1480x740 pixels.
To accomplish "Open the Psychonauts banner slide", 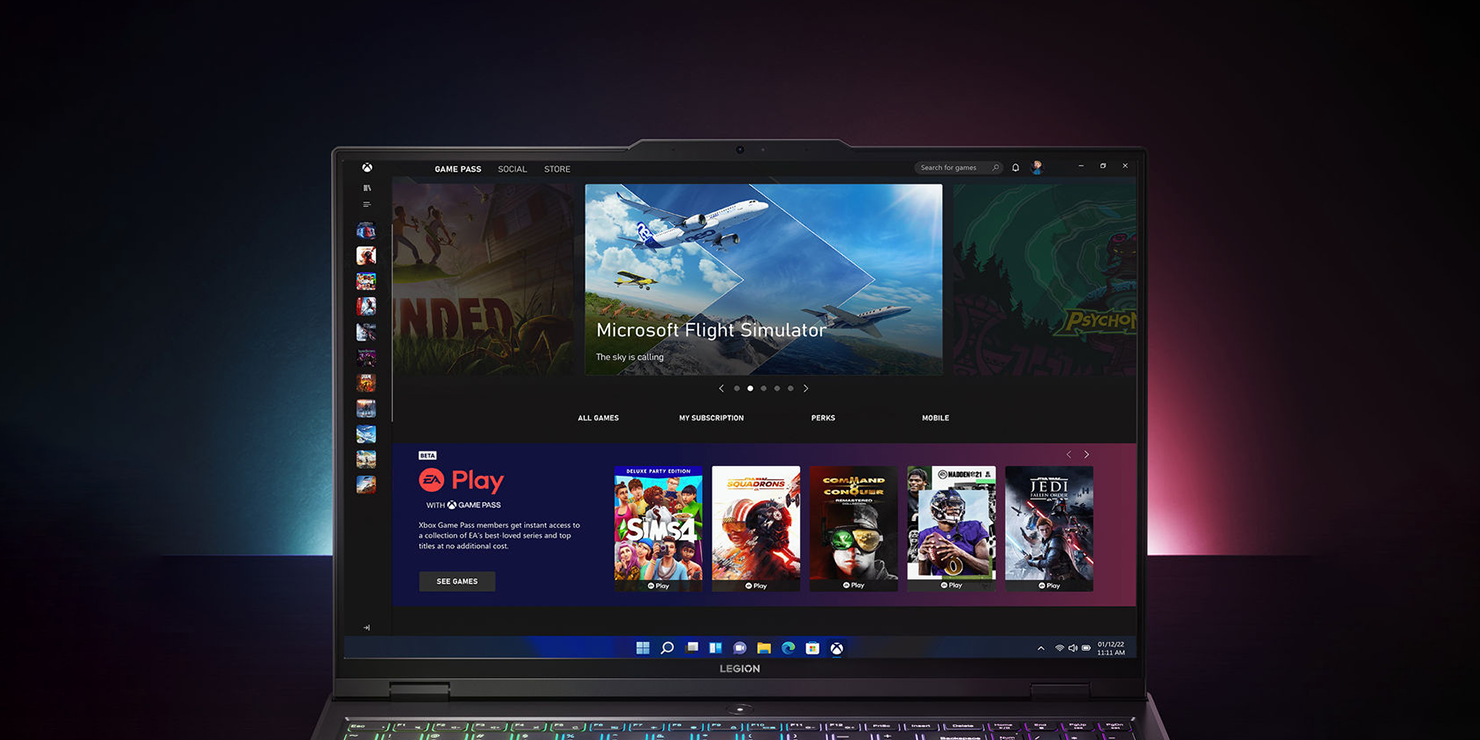I will 1044,279.
